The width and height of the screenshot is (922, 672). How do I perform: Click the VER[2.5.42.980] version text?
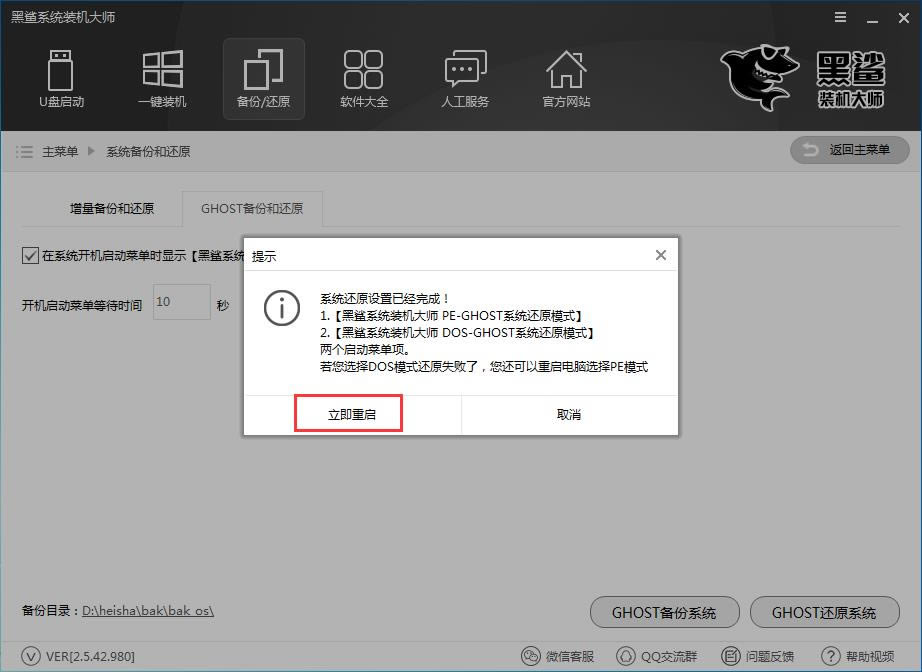[91, 656]
